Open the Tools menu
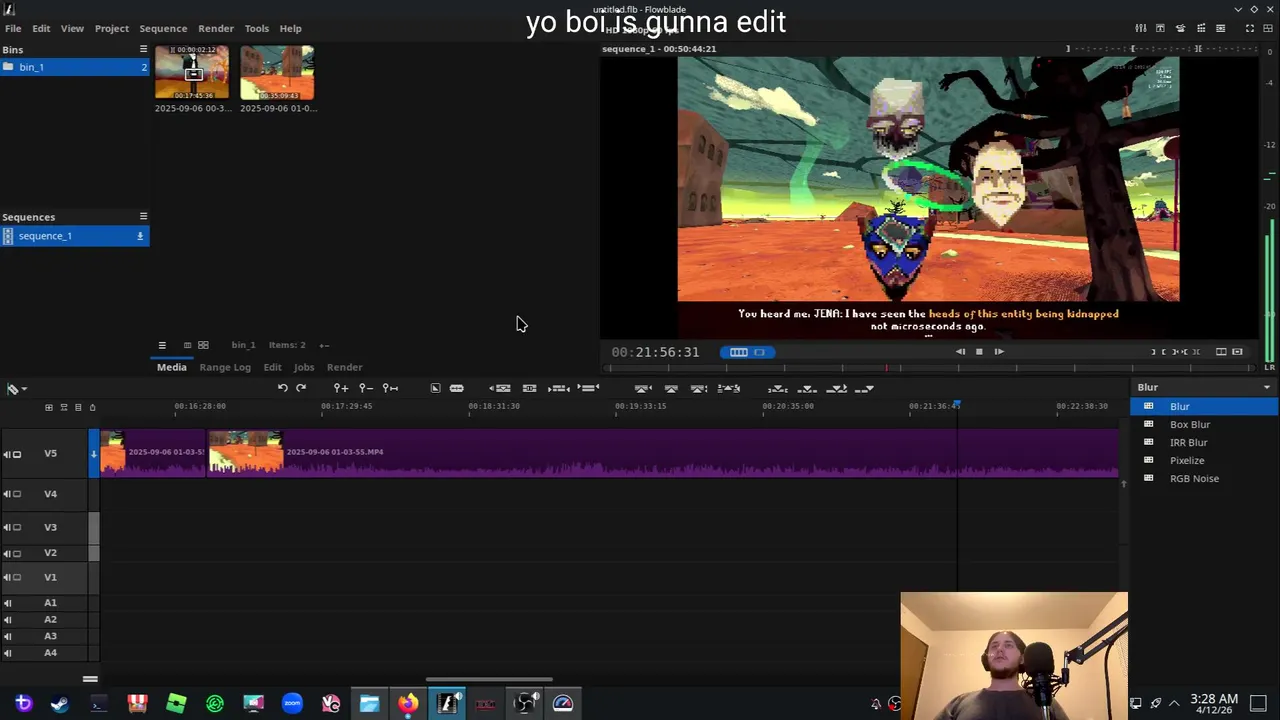 click(x=257, y=28)
